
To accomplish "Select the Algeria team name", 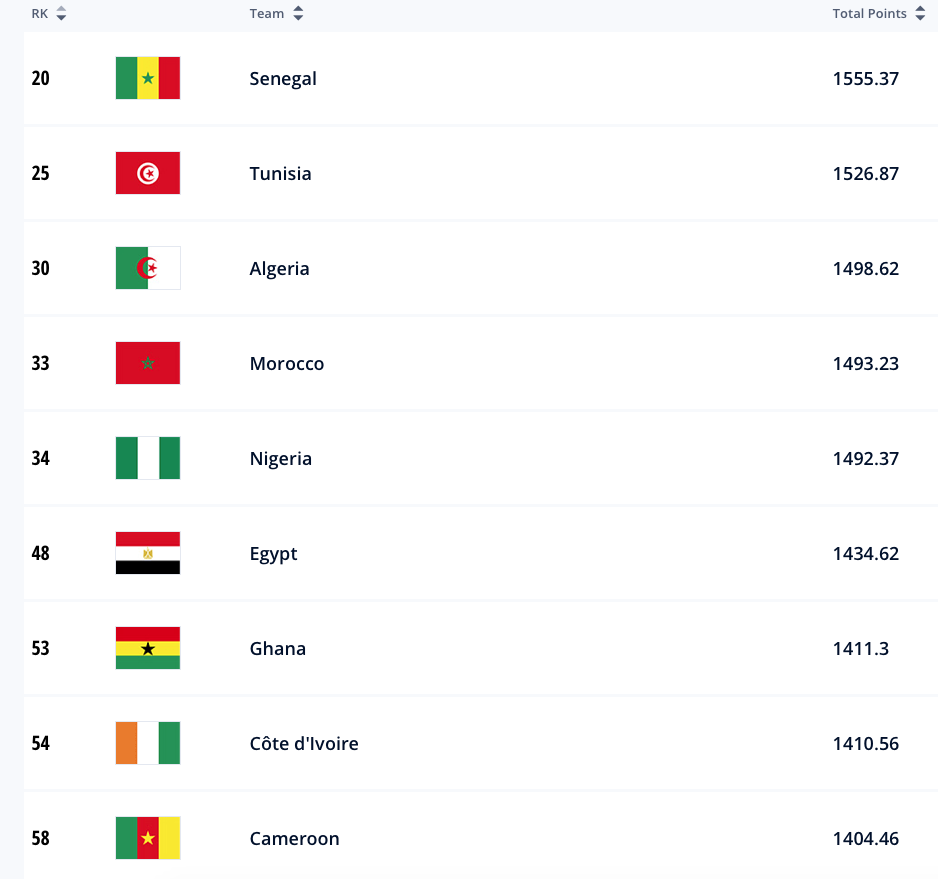I will 279,269.
